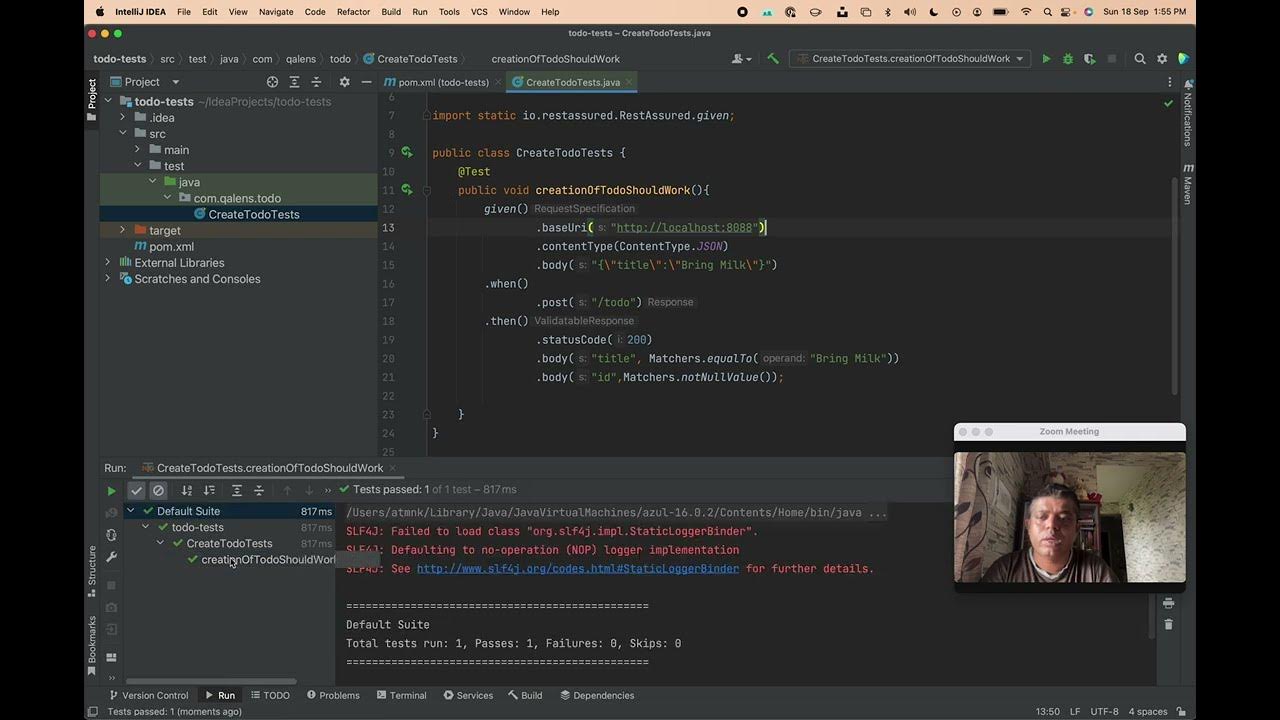Click the Wi-Fi icon in macOS menu bar
1280x720 pixels.
pyautogui.click(x=1026, y=12)
